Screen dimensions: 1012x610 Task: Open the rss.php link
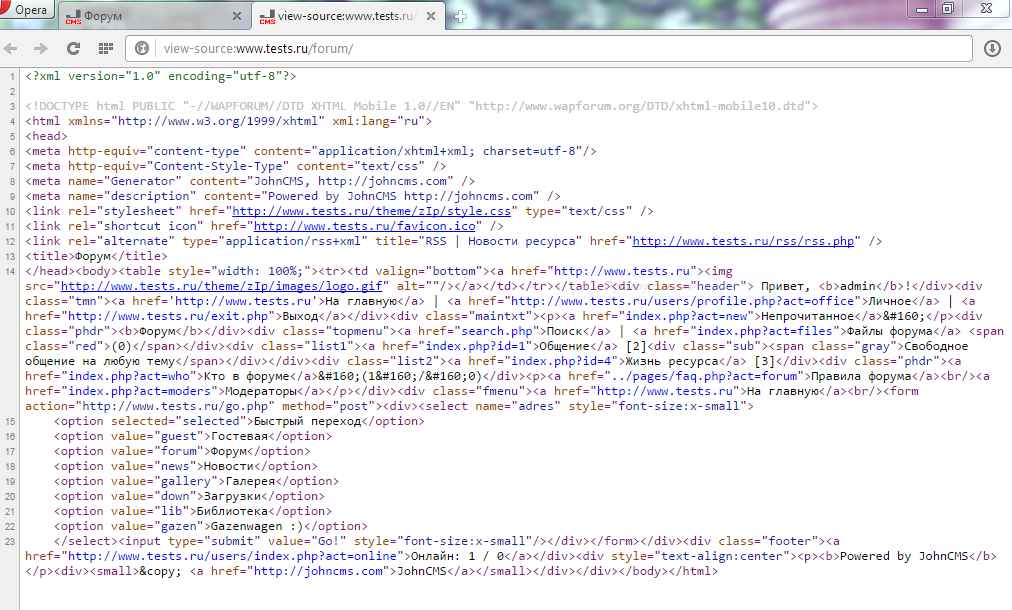pyautogui.click(x=743, y=241)
